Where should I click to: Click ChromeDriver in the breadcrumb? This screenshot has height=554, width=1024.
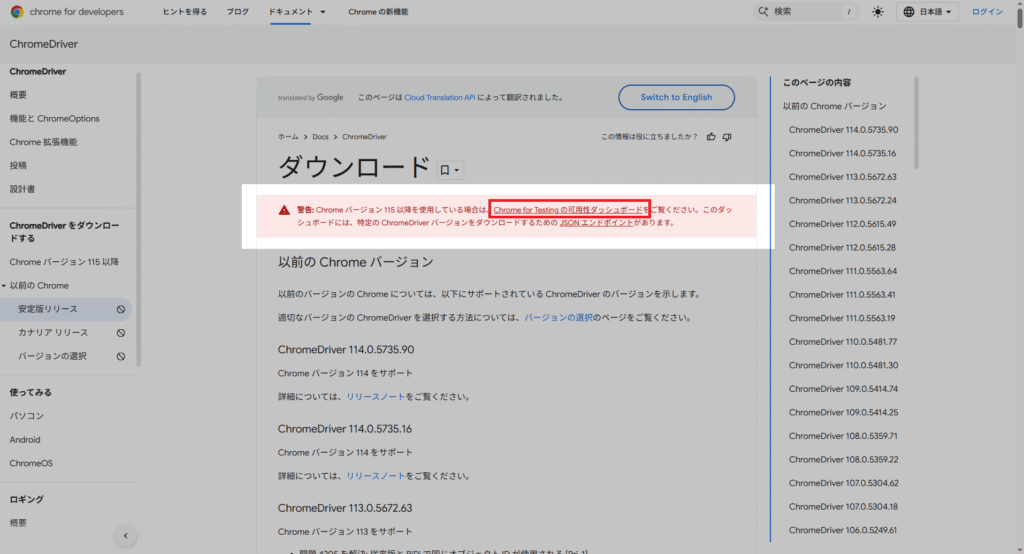tap(364, 137)
